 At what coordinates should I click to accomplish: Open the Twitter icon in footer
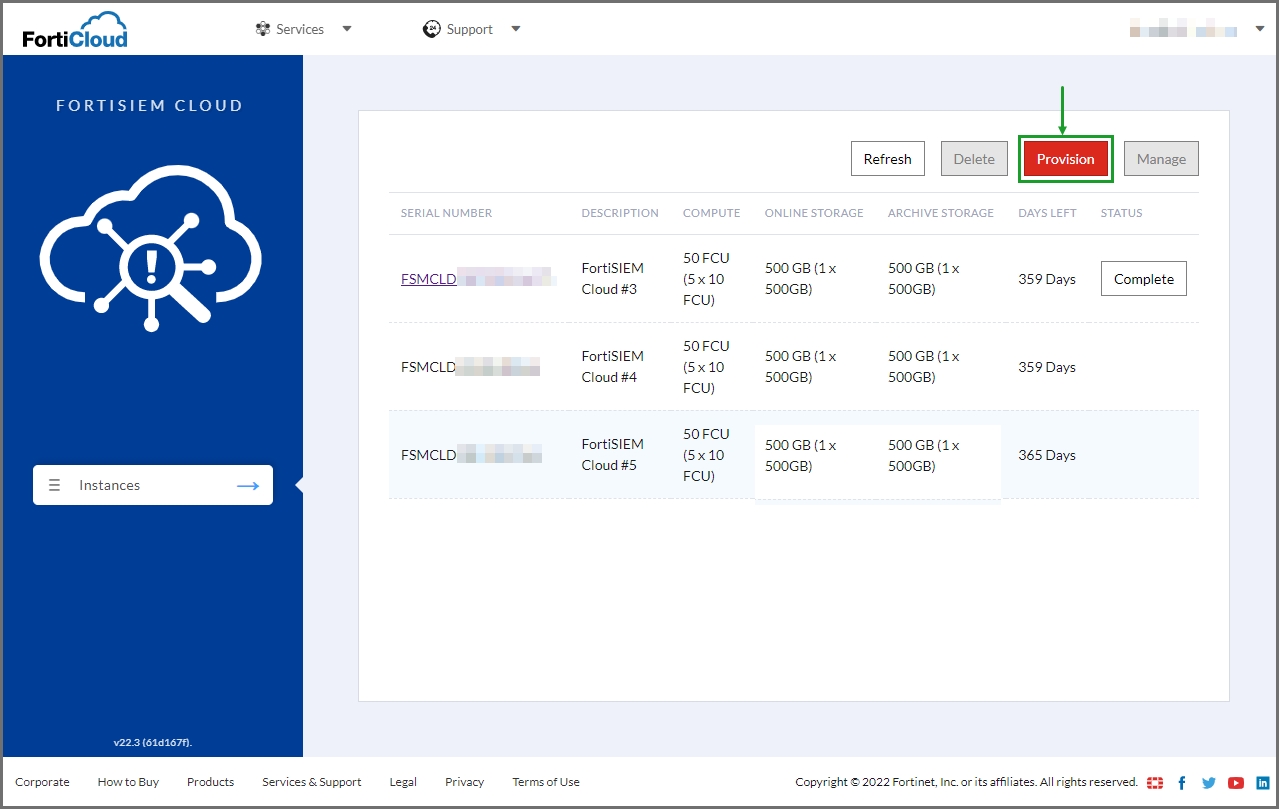click(x=1208, y=782)
